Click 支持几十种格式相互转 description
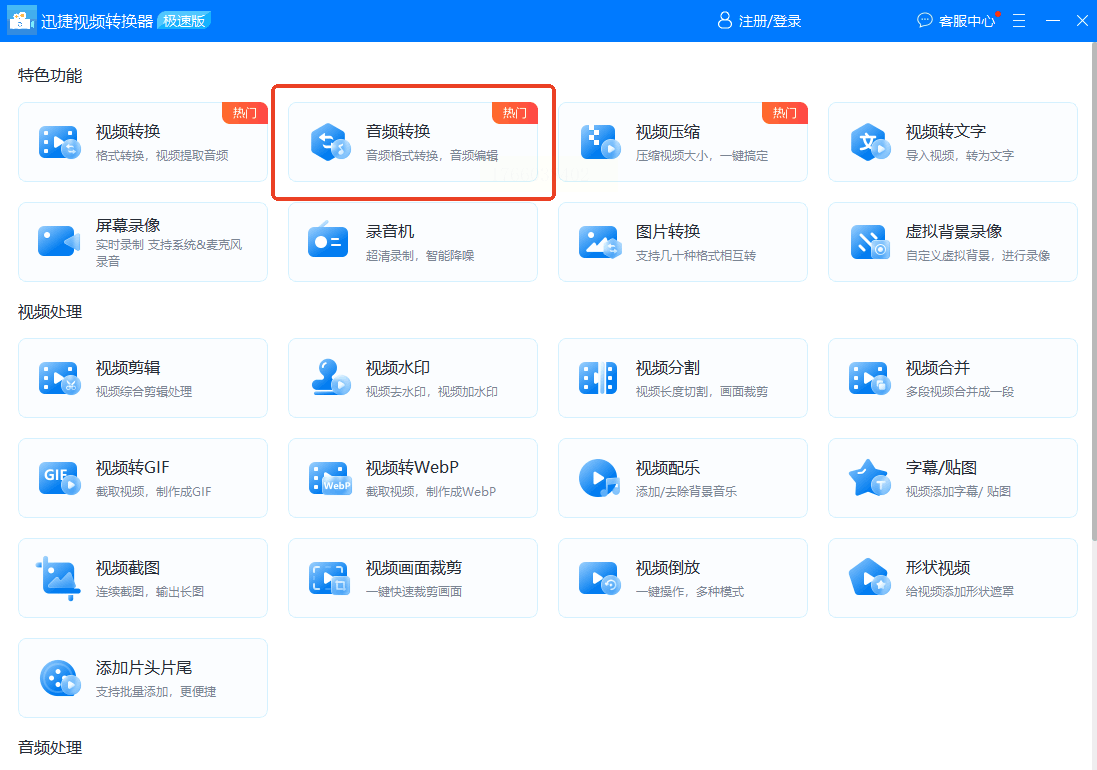The image size is (1097, 770). [x=695, y=255]
